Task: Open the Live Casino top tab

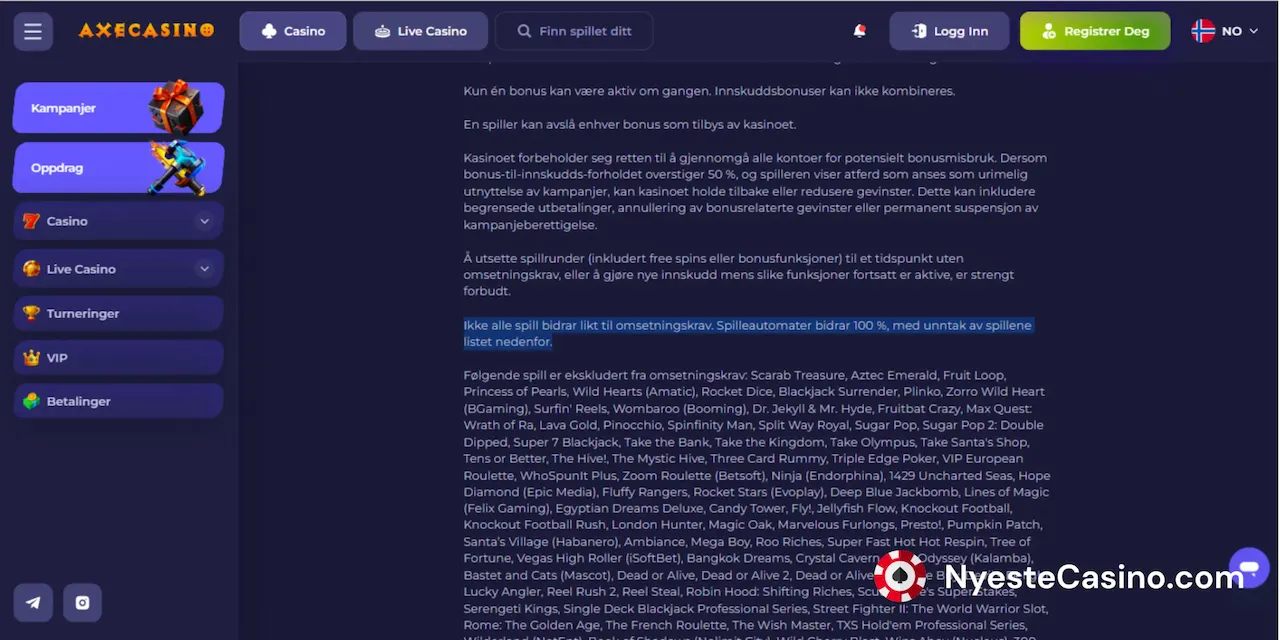Action: point(421,31)
